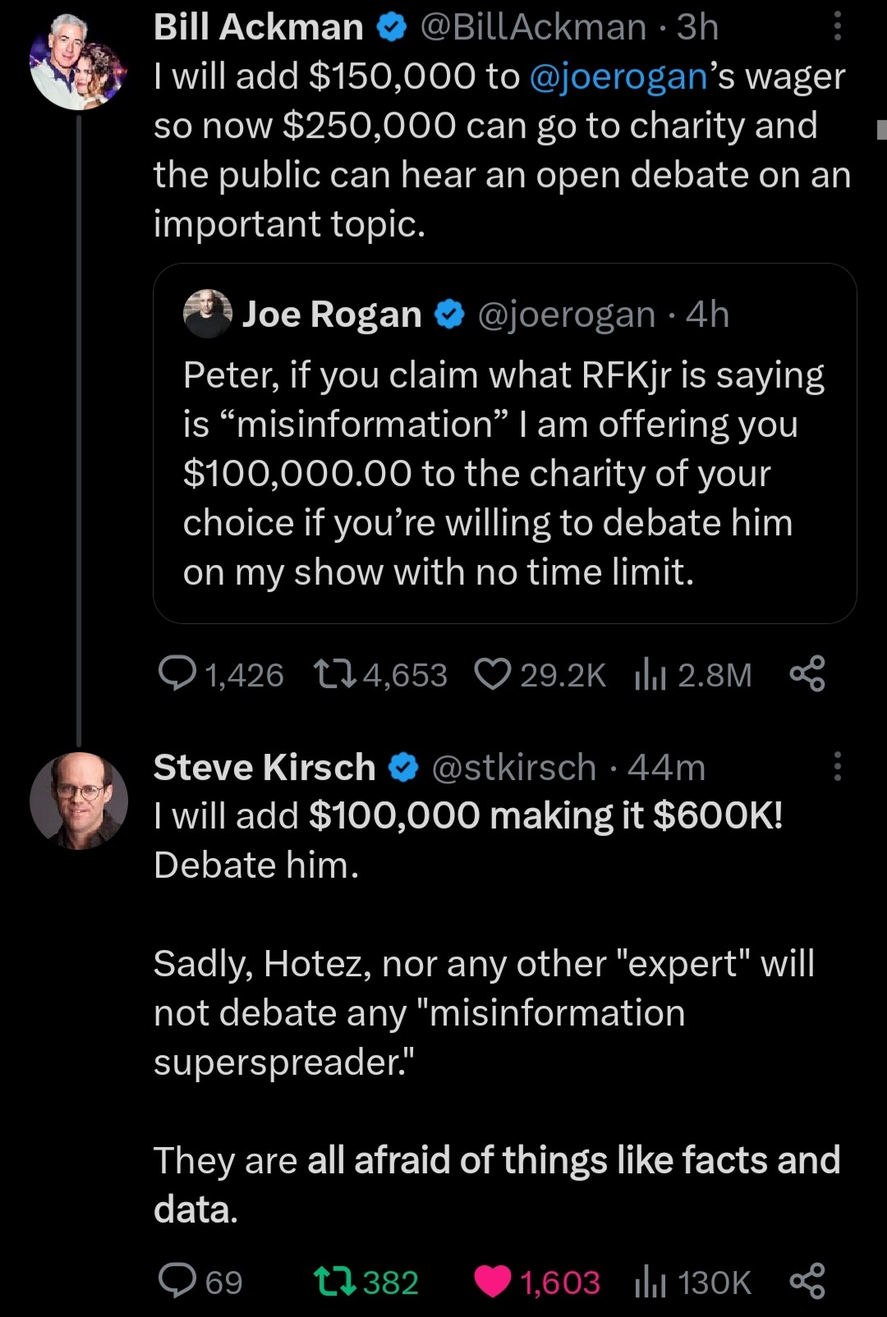Screen dimensions: 887x1317
Task: Retweet Bill Ackman's tweet
Action: (333, 676)
